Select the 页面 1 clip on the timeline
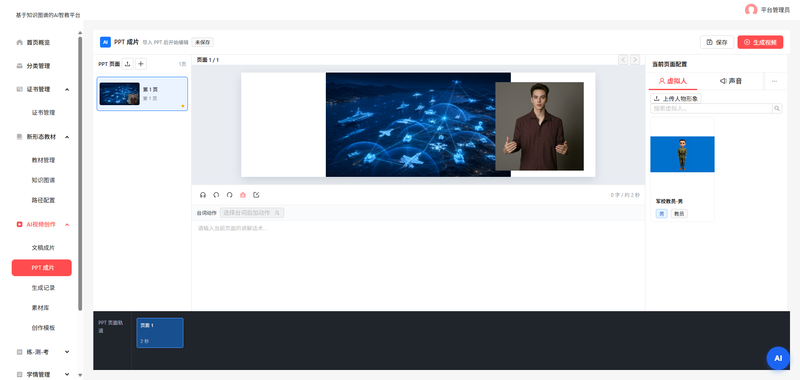This screenshot has height=380, width=800. pyautogui.click(x=160, y=333)
